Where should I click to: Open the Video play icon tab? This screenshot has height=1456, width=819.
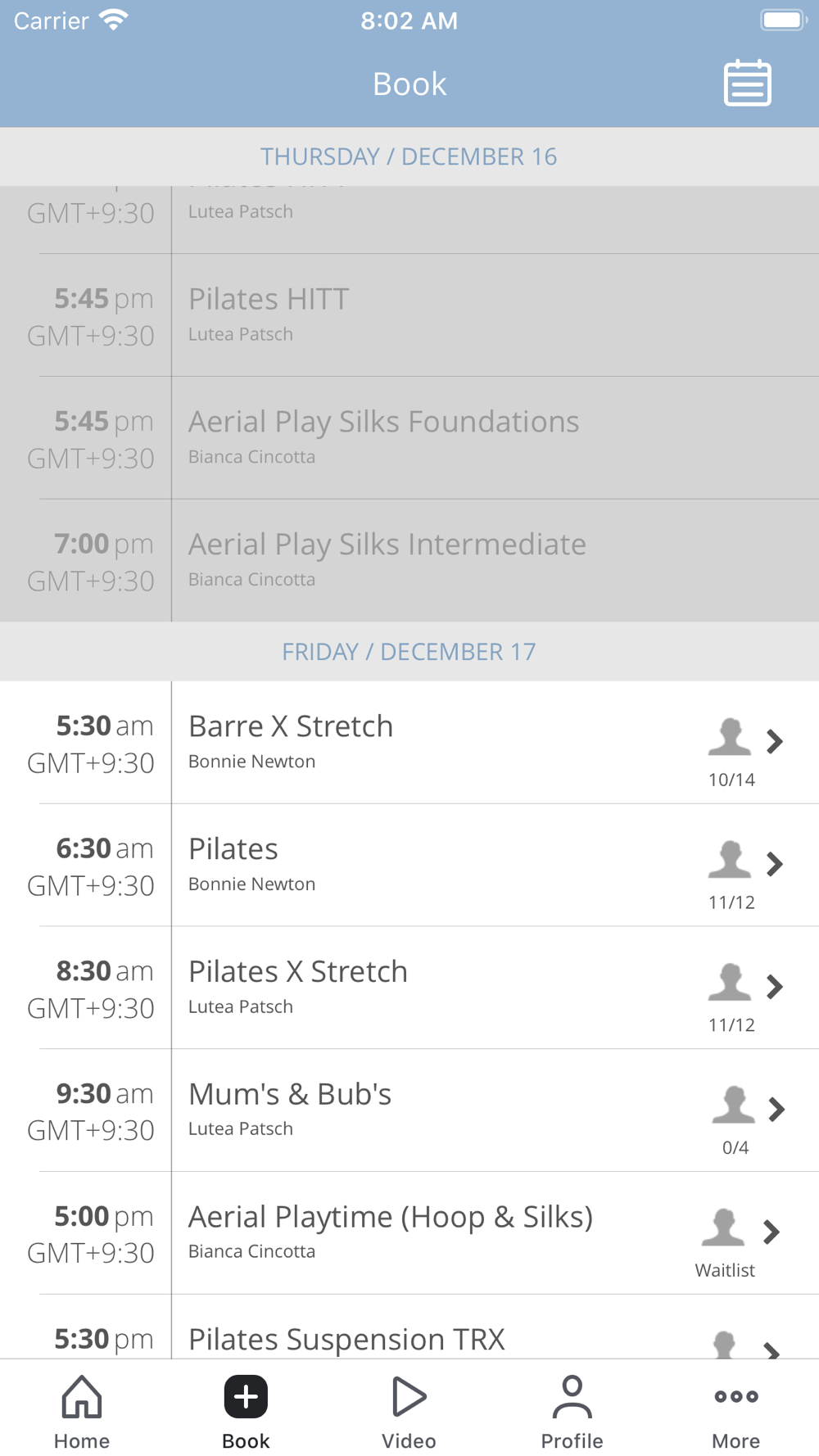pos(409,1396)
